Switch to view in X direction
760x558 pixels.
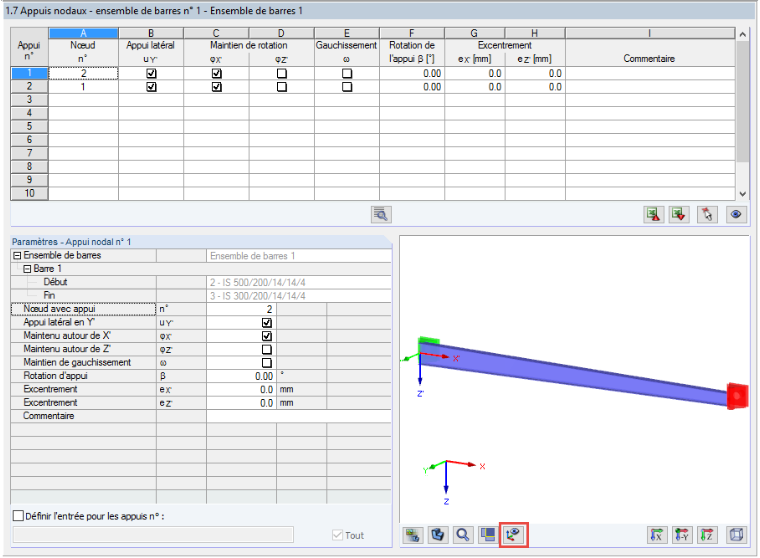pos(657,535)
